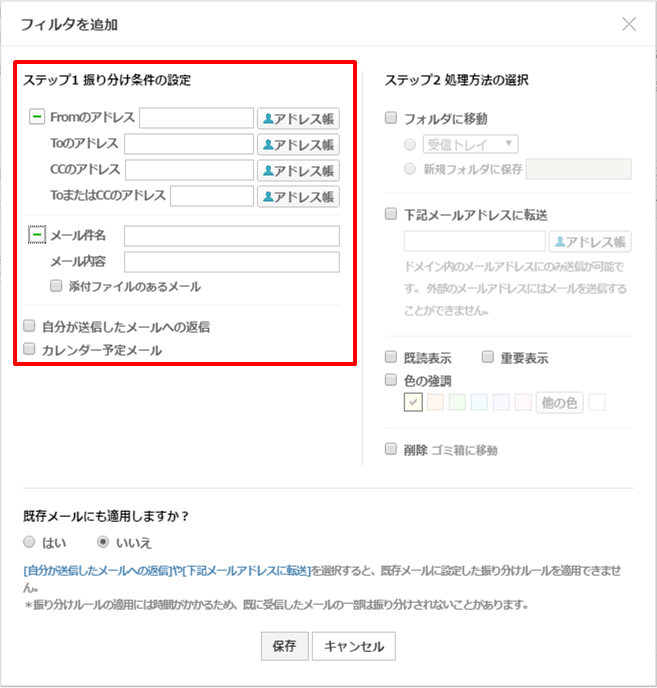Close the filter add dialog

tap(629, 24)
